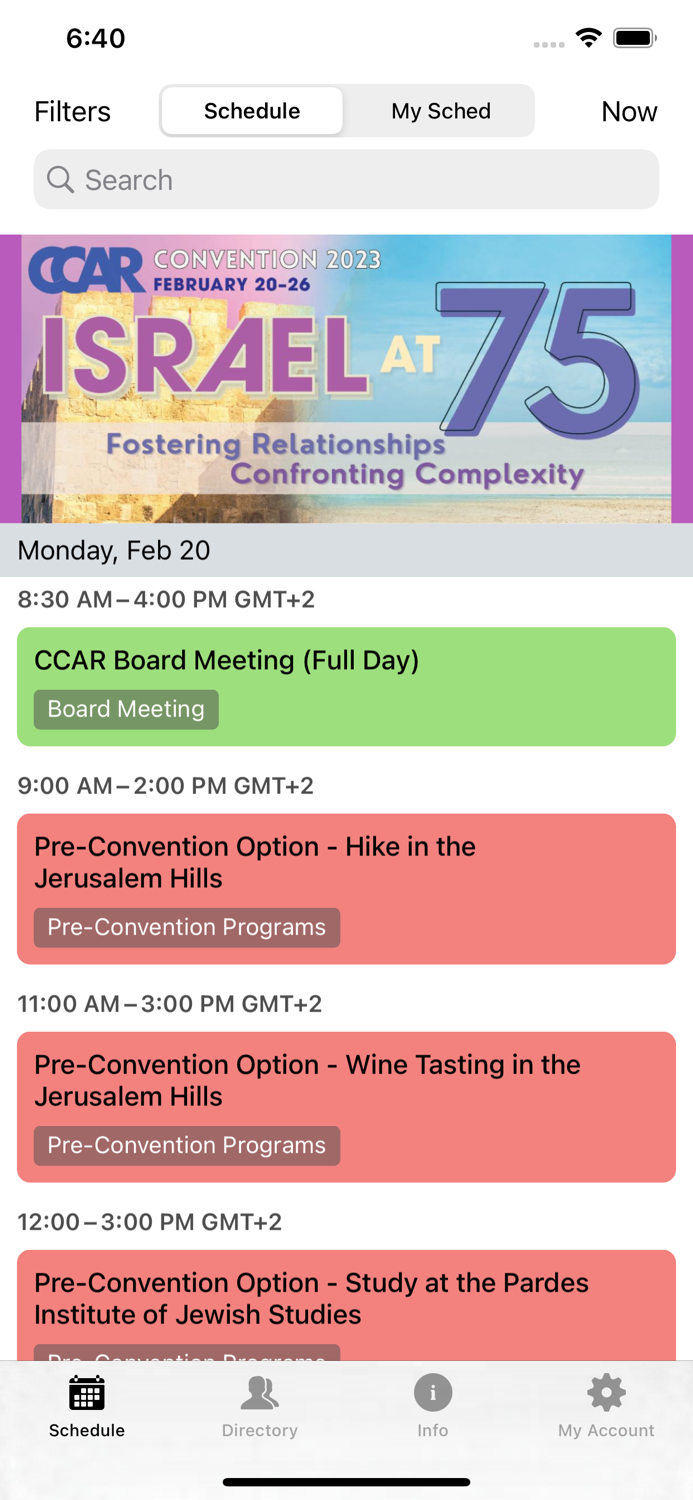This screenshot has width=693, height=1500.
Task: Open the CCAR Board Meeting event details
Action: tap(346, 686)
